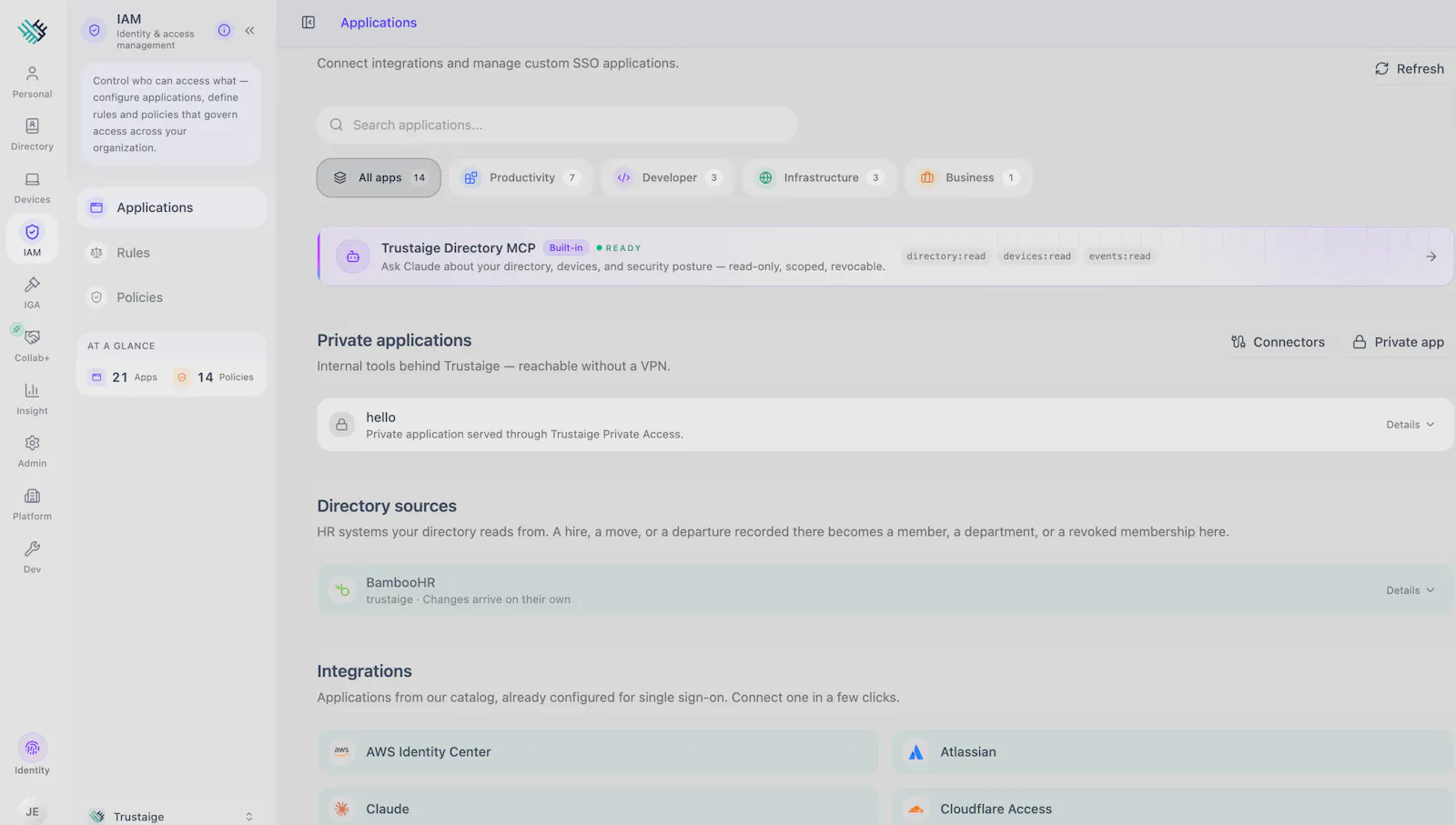Click the Integrations heading
The height and width of the screenshot is (825, 1456).
coord(364,671)
